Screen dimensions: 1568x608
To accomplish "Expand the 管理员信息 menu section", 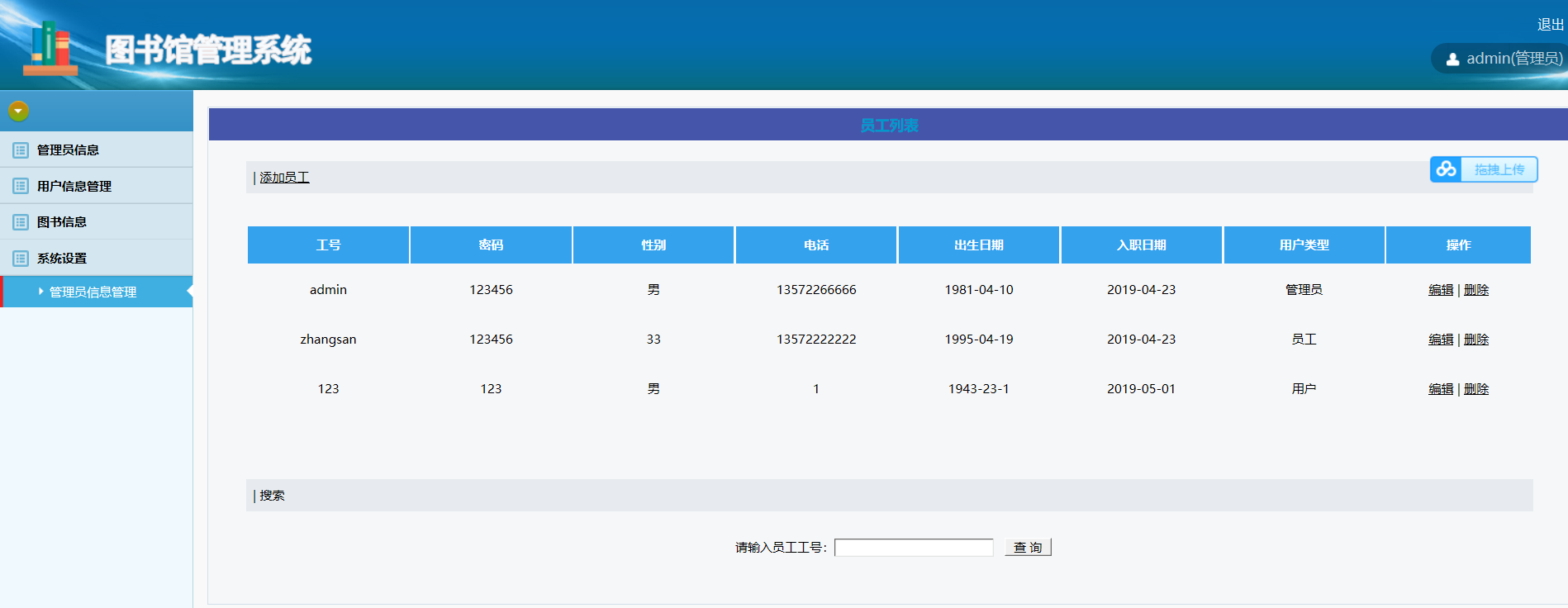I will [68, 150].
